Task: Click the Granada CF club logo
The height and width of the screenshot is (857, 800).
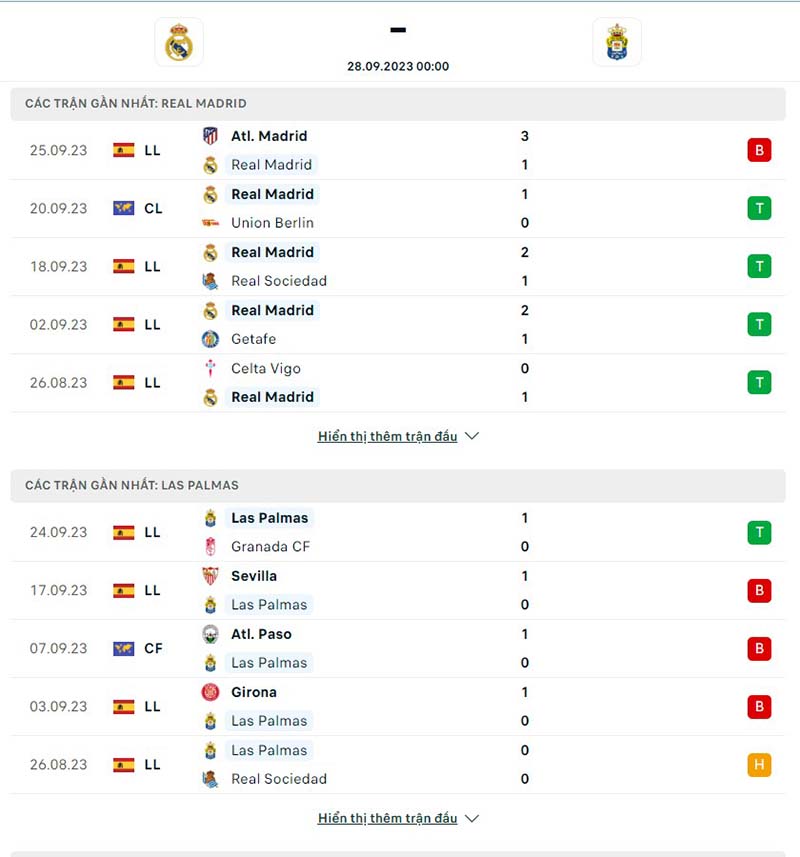Action: tap(211, 547)
